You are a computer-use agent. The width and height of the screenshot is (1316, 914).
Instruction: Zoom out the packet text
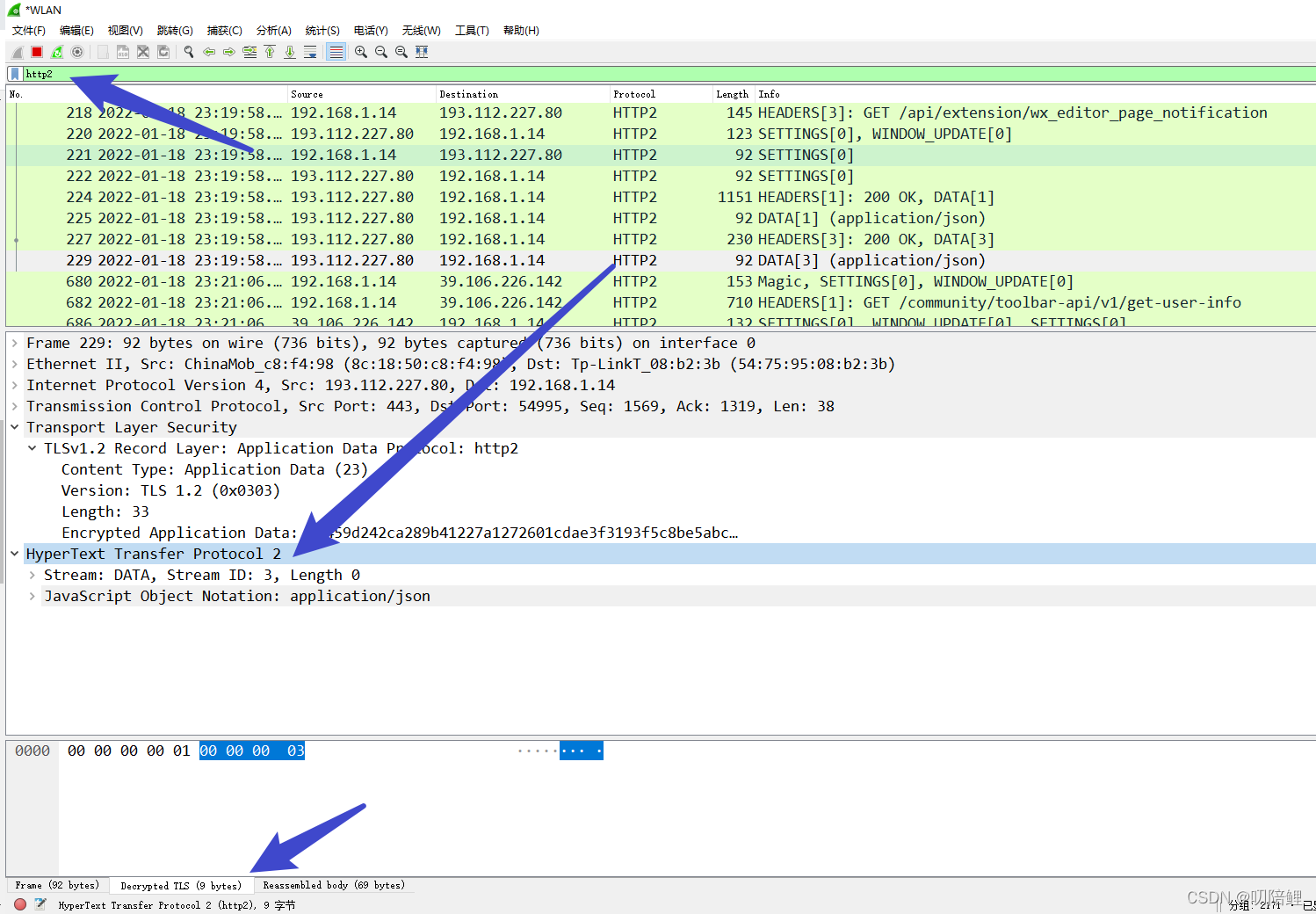coord(381,52)
